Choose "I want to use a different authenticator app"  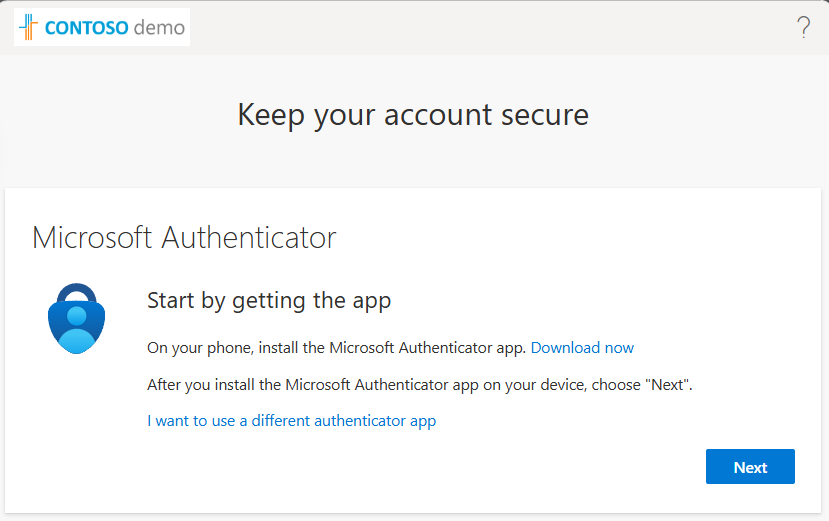tap(292, 421)
